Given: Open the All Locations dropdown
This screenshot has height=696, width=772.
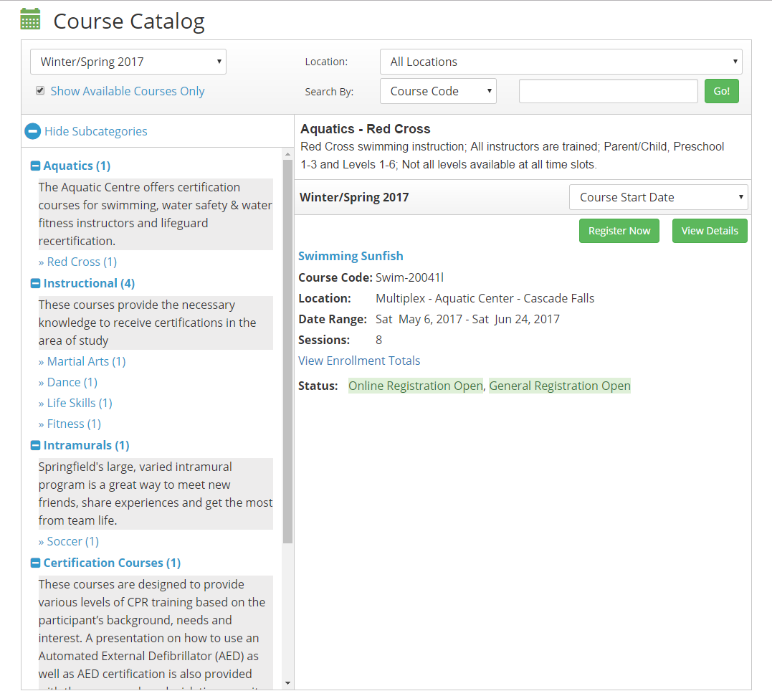Looking at the screenshot, I should pos(560,62).
